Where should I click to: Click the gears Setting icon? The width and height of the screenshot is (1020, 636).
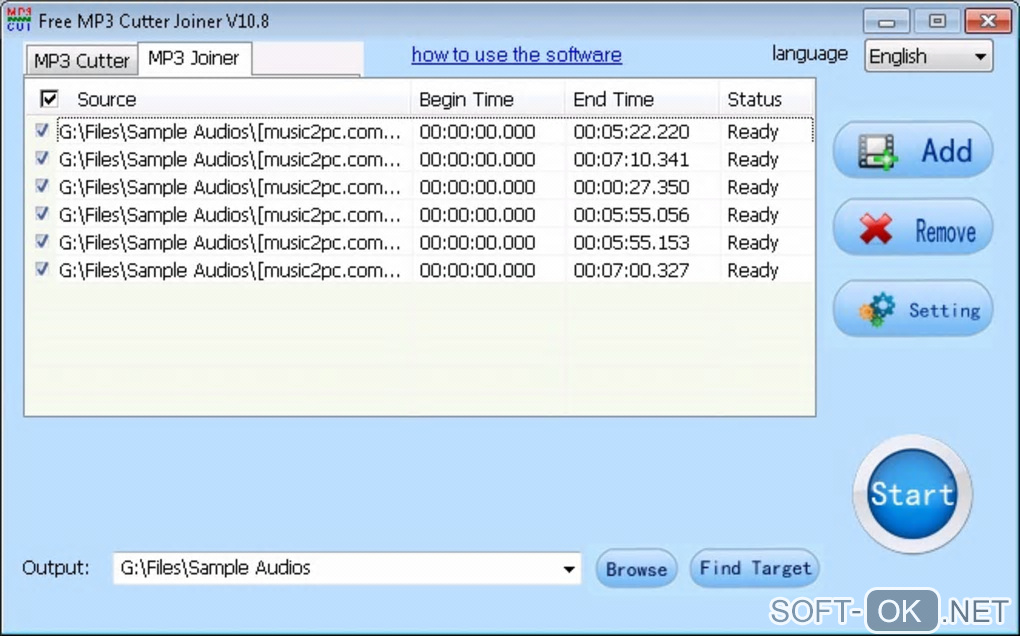click(x=877, y=310)
